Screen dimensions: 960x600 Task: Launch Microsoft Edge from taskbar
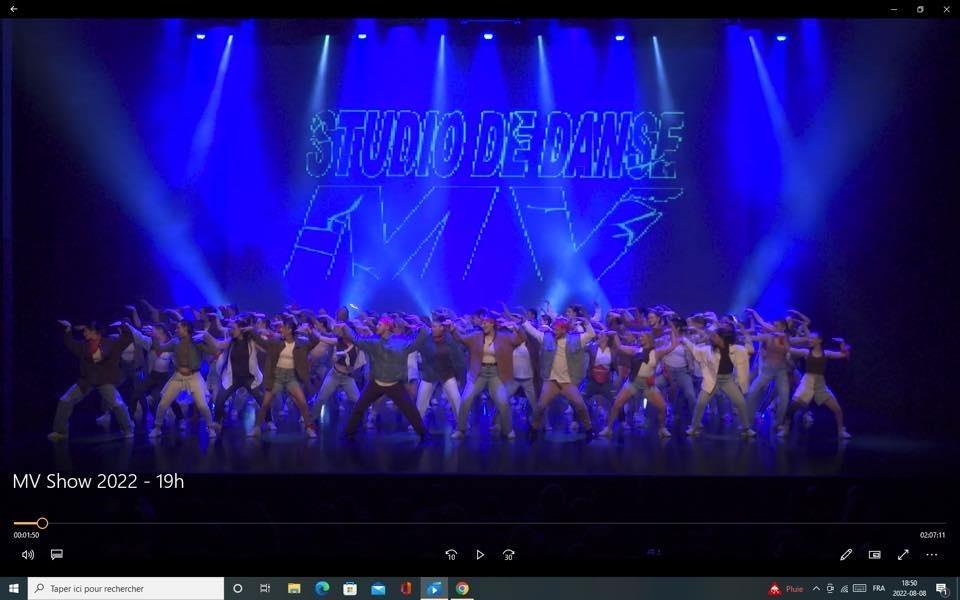pyautogui.click(x=322, y=588)
